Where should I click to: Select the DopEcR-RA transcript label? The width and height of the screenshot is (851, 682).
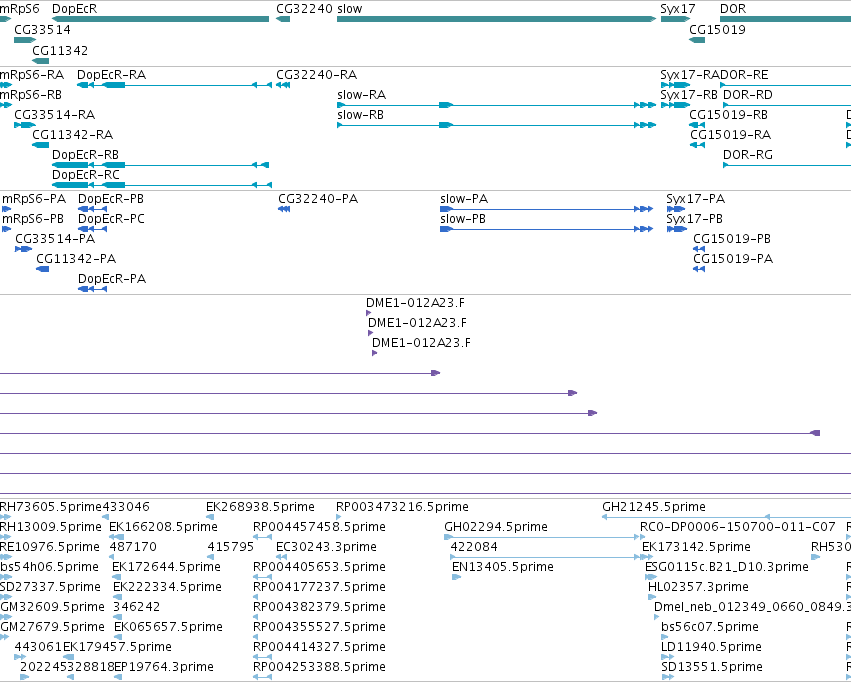(111, 74)
